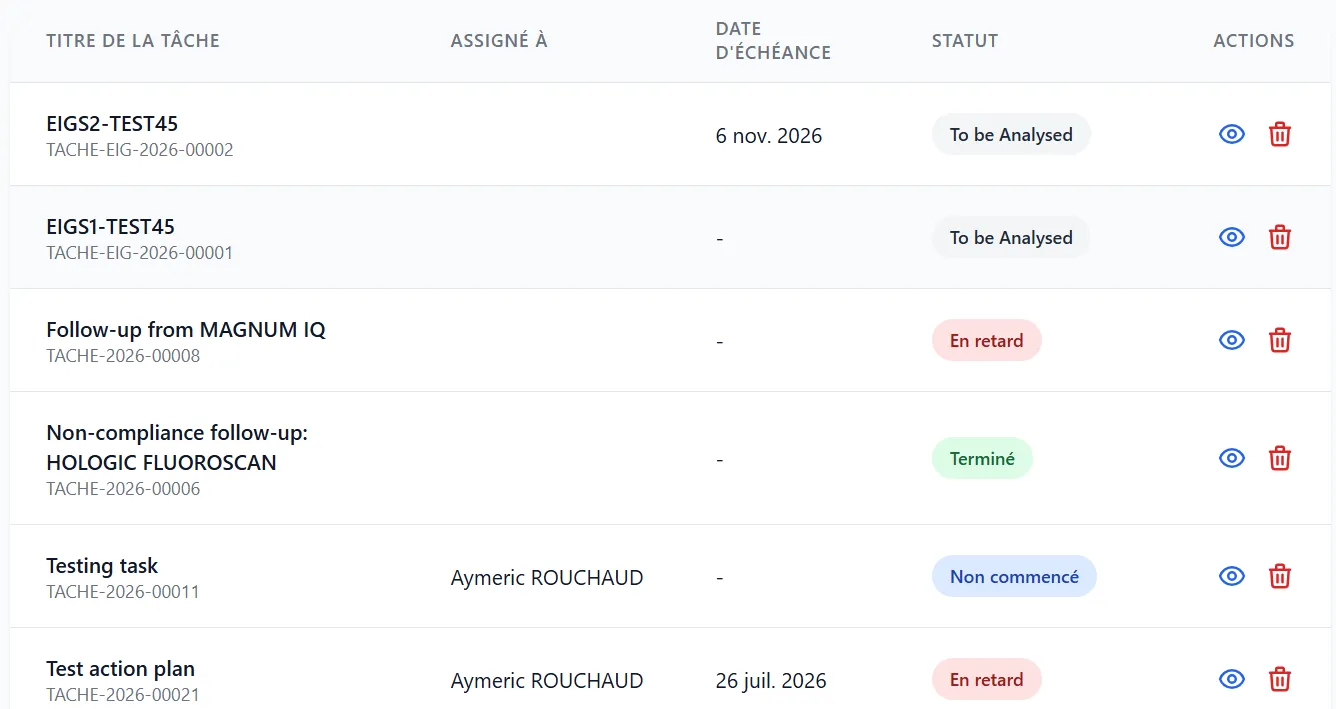View the Test action plan task
The width and height of the screenshot is (1336, 709).
(x=1232, y=679)
